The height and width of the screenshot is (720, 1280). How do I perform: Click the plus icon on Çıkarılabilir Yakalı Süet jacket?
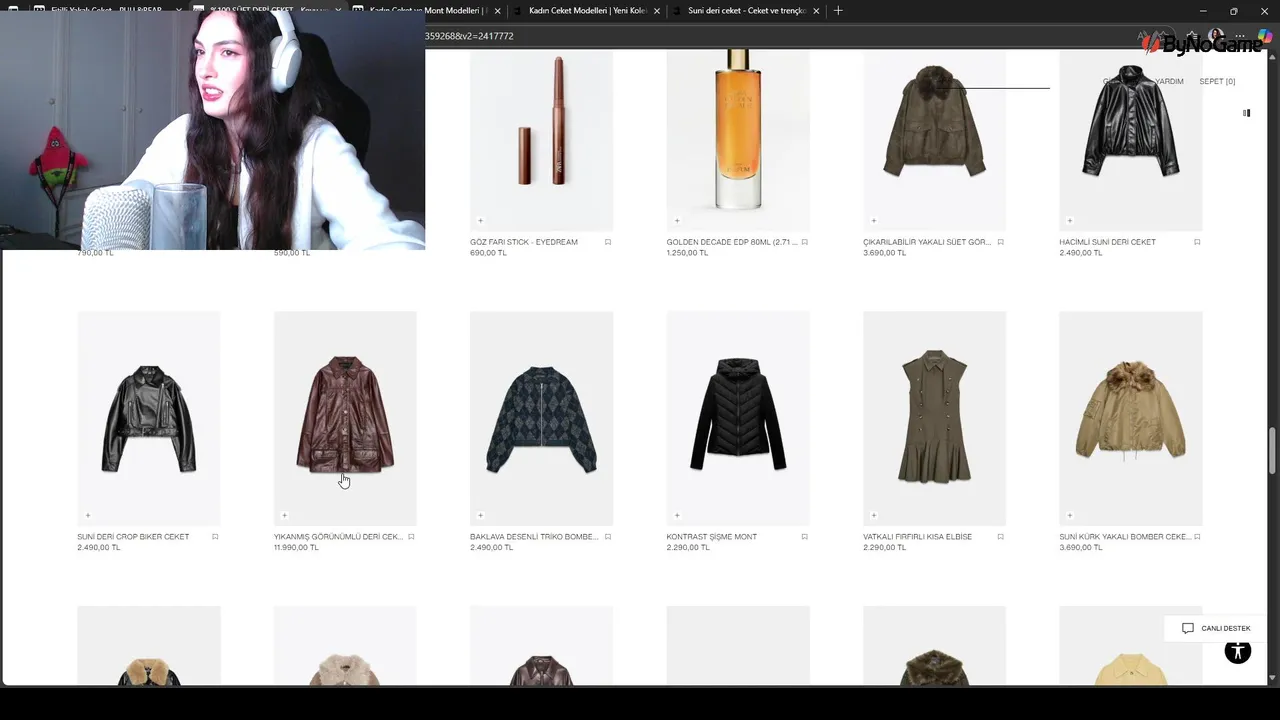pos(874,221)
